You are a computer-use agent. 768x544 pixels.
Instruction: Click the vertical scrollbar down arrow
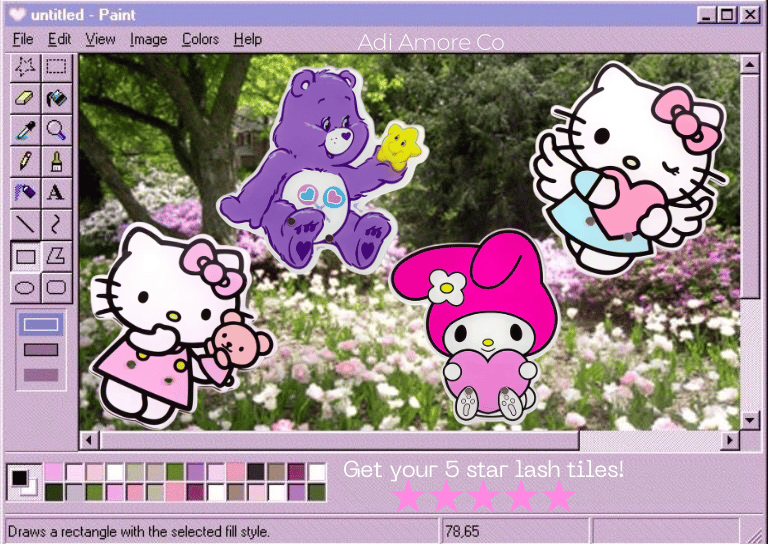coord(749,421)
